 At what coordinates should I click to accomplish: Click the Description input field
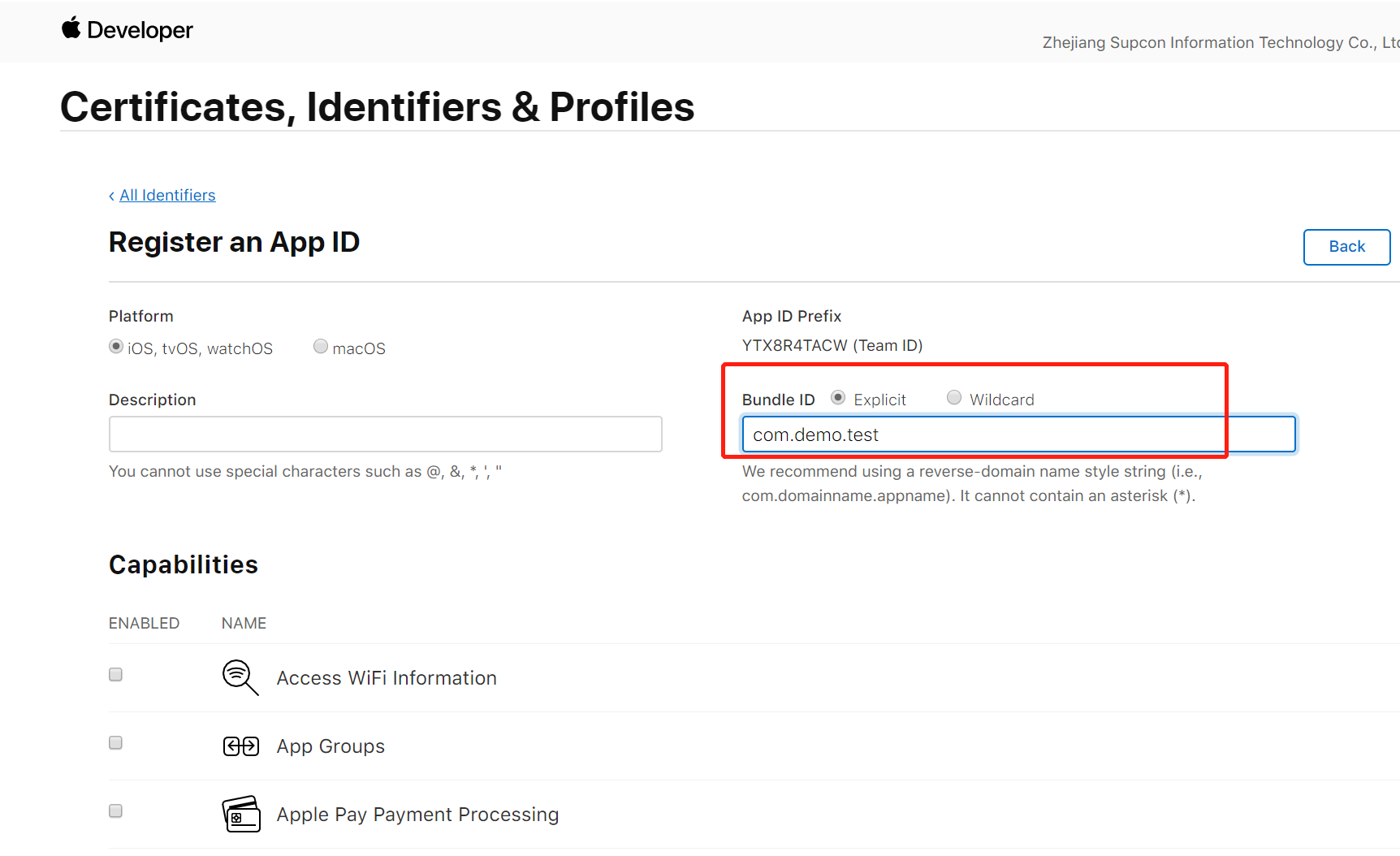(x=386, y=434)
